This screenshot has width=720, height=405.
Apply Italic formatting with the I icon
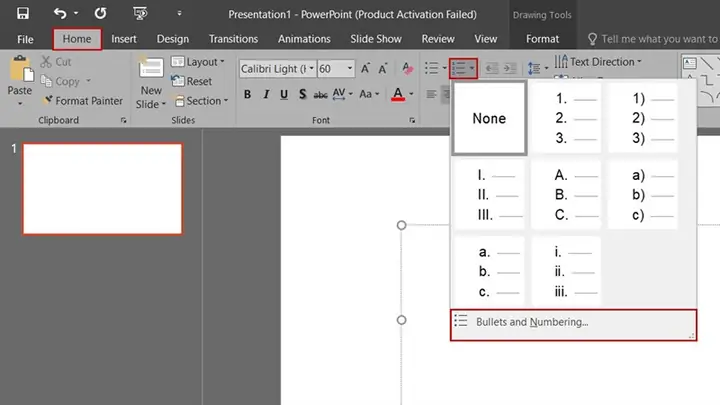click(265, 95)
